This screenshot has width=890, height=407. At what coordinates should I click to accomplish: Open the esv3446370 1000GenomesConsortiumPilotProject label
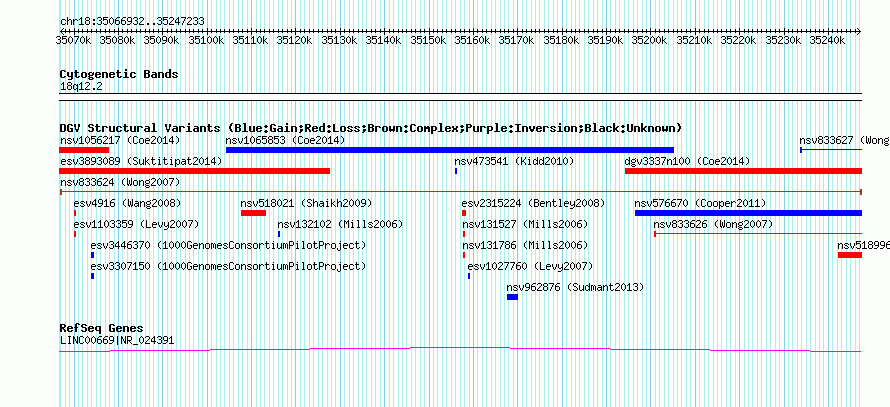[229, 245]
